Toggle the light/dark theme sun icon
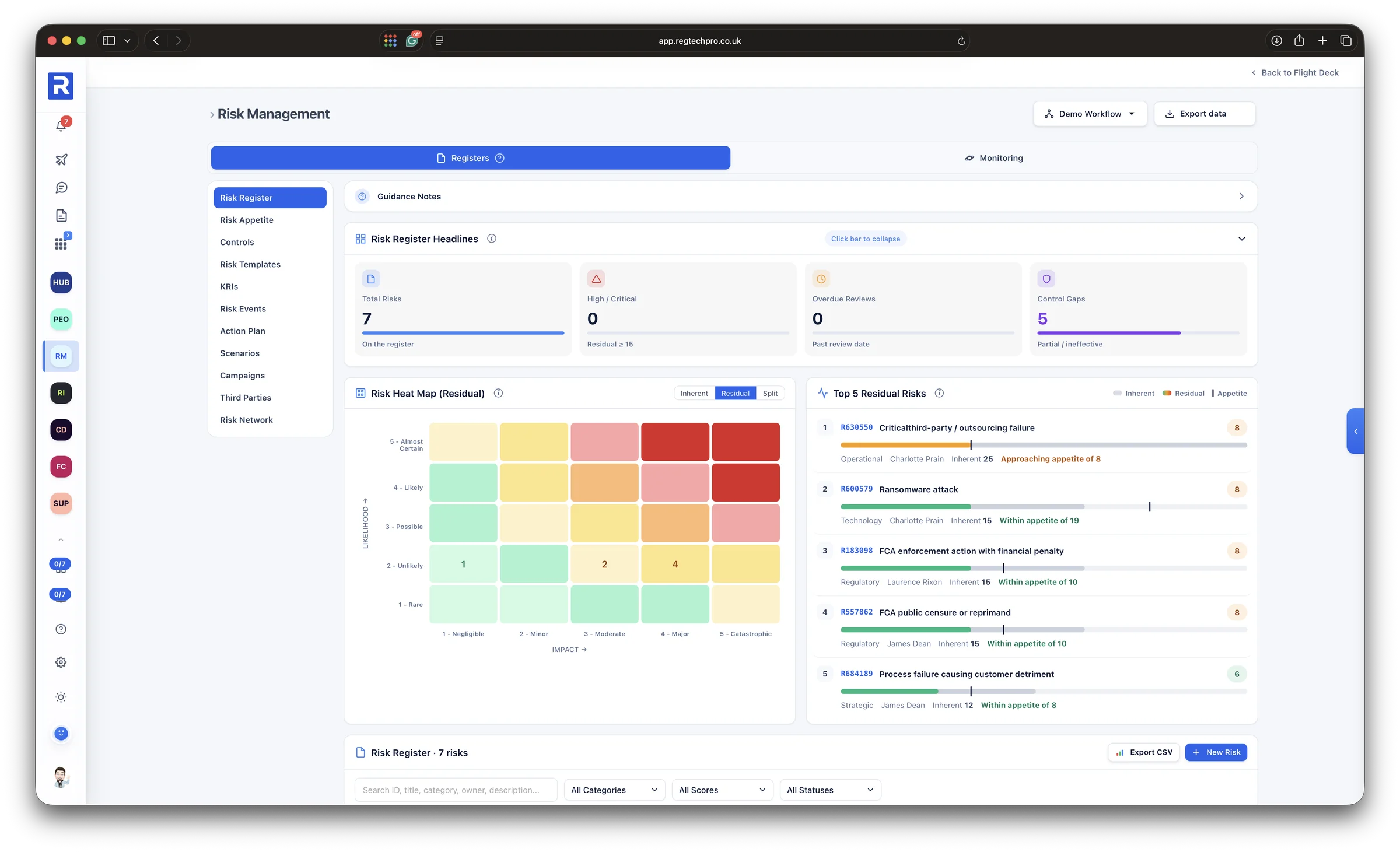 [x=61, y=697]
